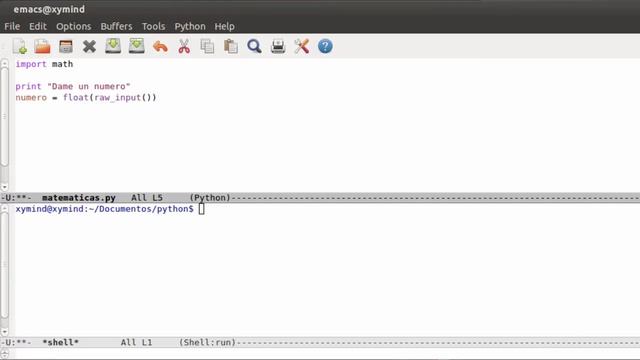The width and height of the screenshot is (640, 360).
Task: Click the emacs@xymind window title
Action: pyautogui.click(x=49, y=9)
